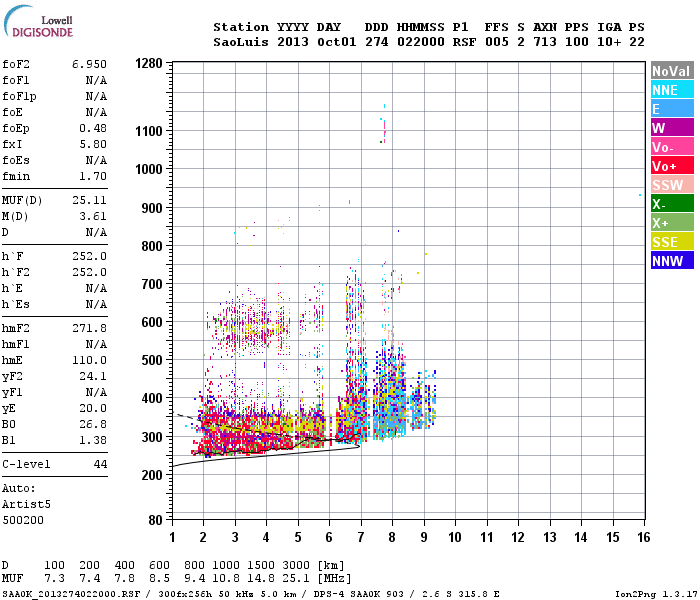This screenshot has height=600, width=700.
Task: Select the NNE cyan legend swatch
Action: point(672,90)
